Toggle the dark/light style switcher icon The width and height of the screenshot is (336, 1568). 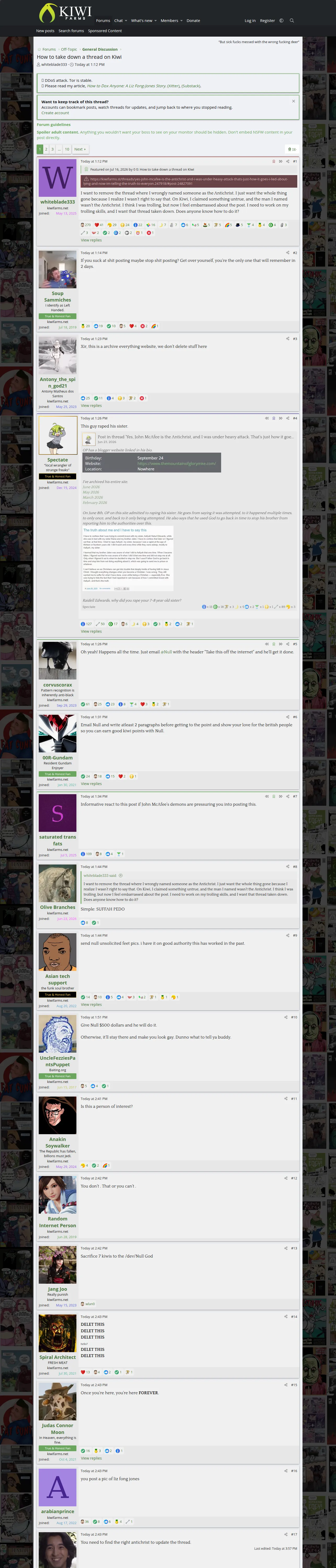pos(281,21)
